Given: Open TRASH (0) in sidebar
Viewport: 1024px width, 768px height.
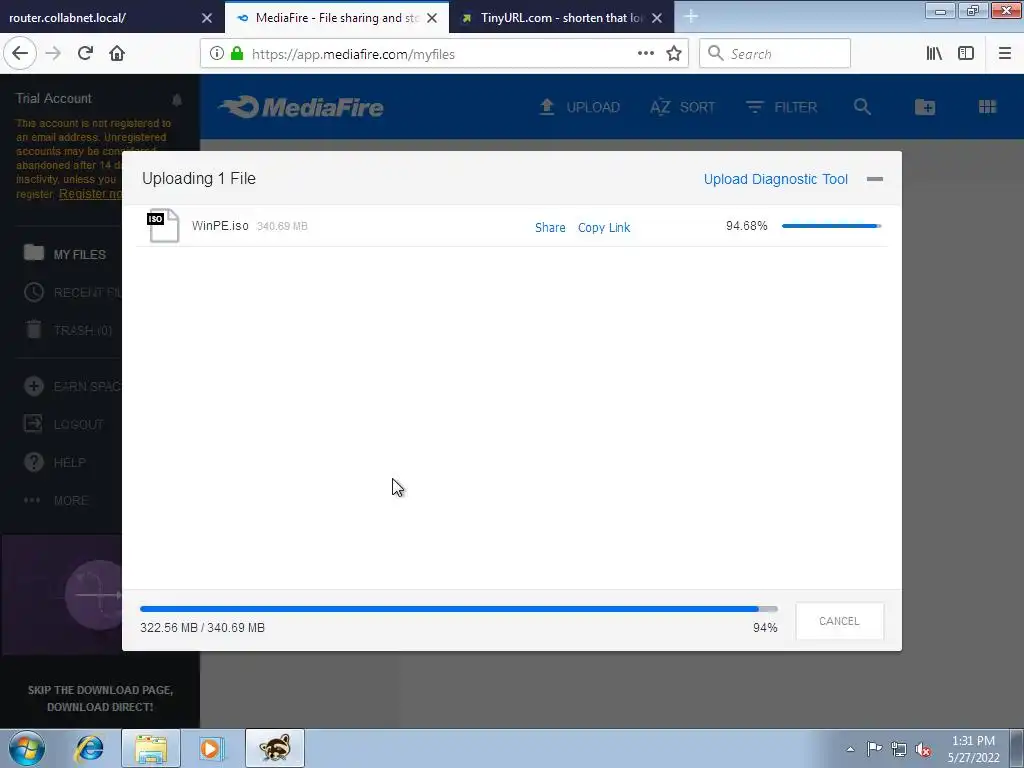Looking at the screenshot, I should [x=68, y=330].
